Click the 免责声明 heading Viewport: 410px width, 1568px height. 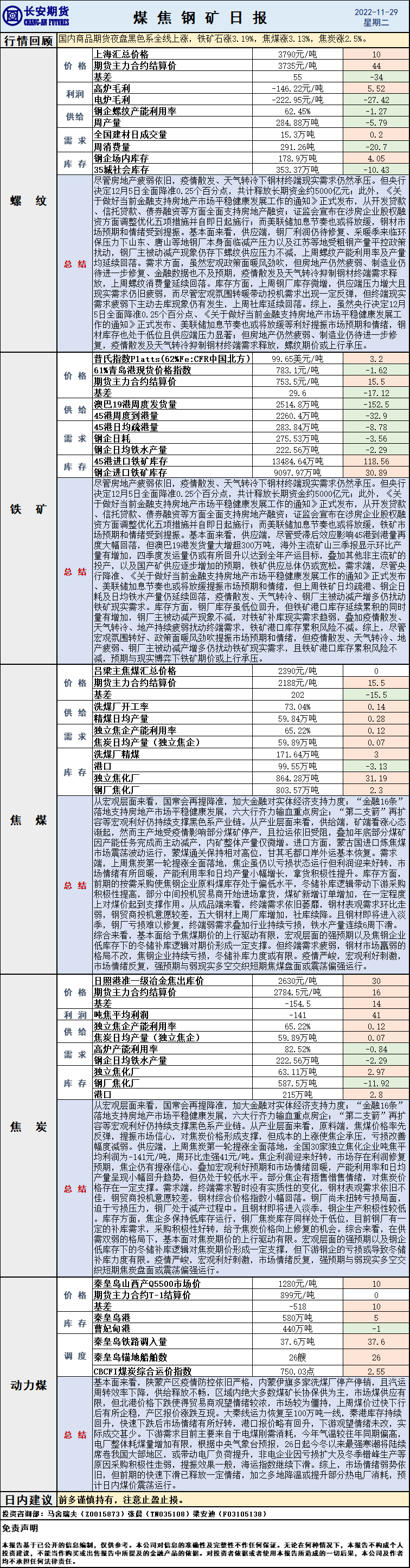pos(20,1527)
